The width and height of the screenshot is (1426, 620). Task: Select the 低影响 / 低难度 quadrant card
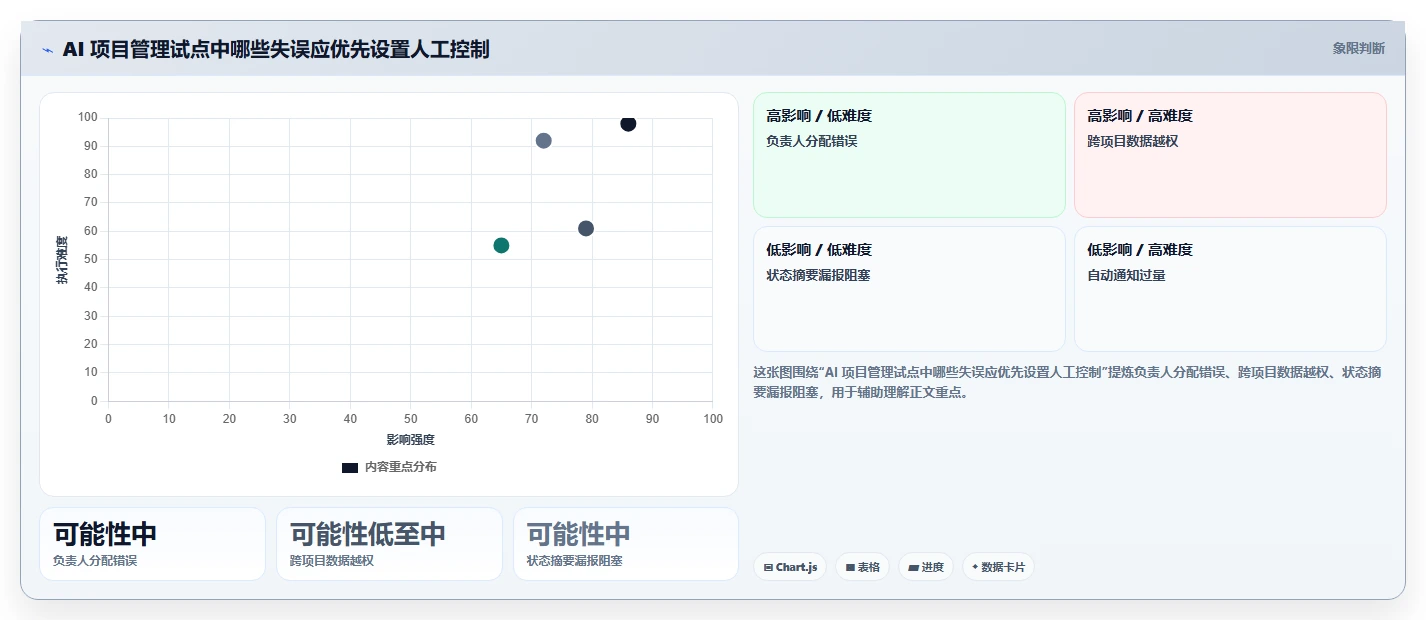[909, 289]
